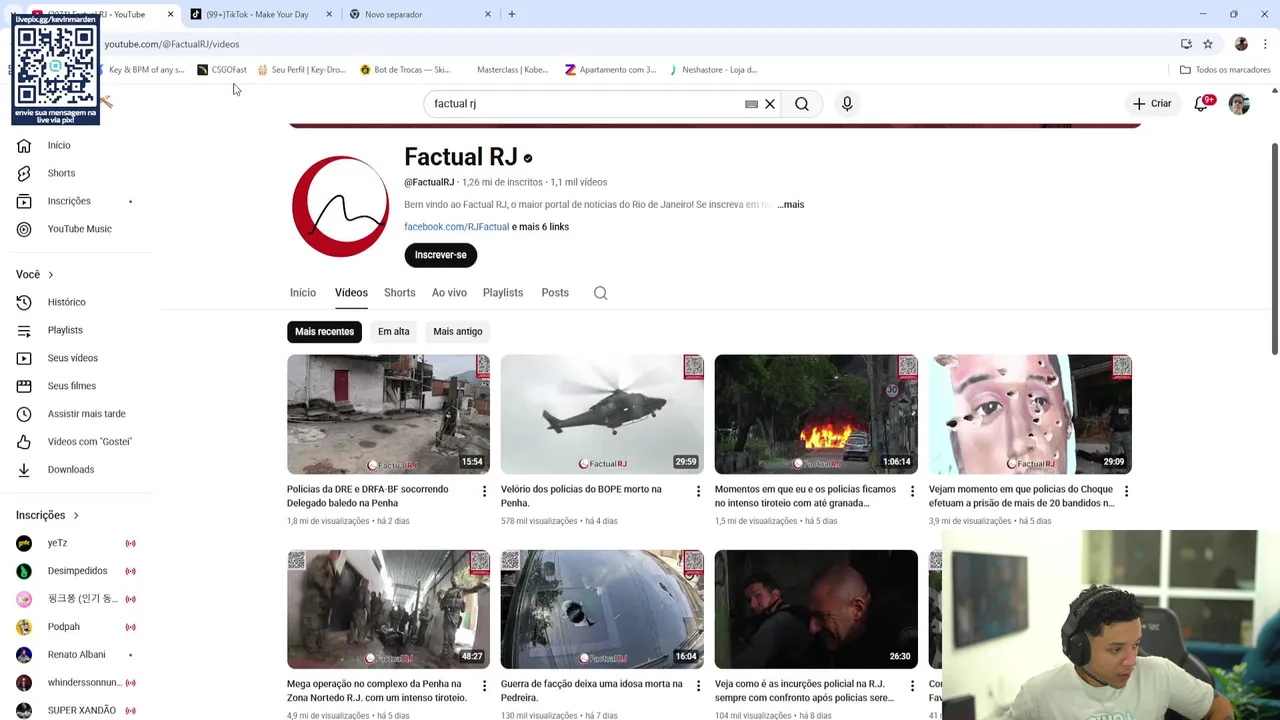Select Mais antigo filter chip
The width and height of the screenshot is (1280, 720).
tap(458, 332)
